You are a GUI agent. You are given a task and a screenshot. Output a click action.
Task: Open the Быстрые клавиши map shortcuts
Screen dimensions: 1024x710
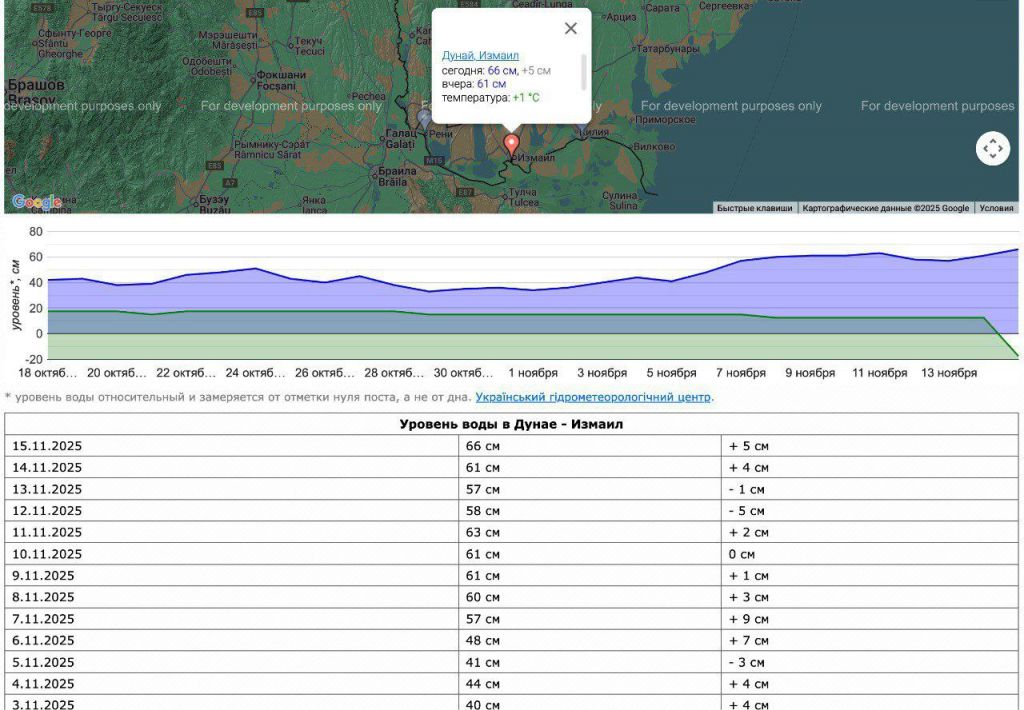[755, 208]
